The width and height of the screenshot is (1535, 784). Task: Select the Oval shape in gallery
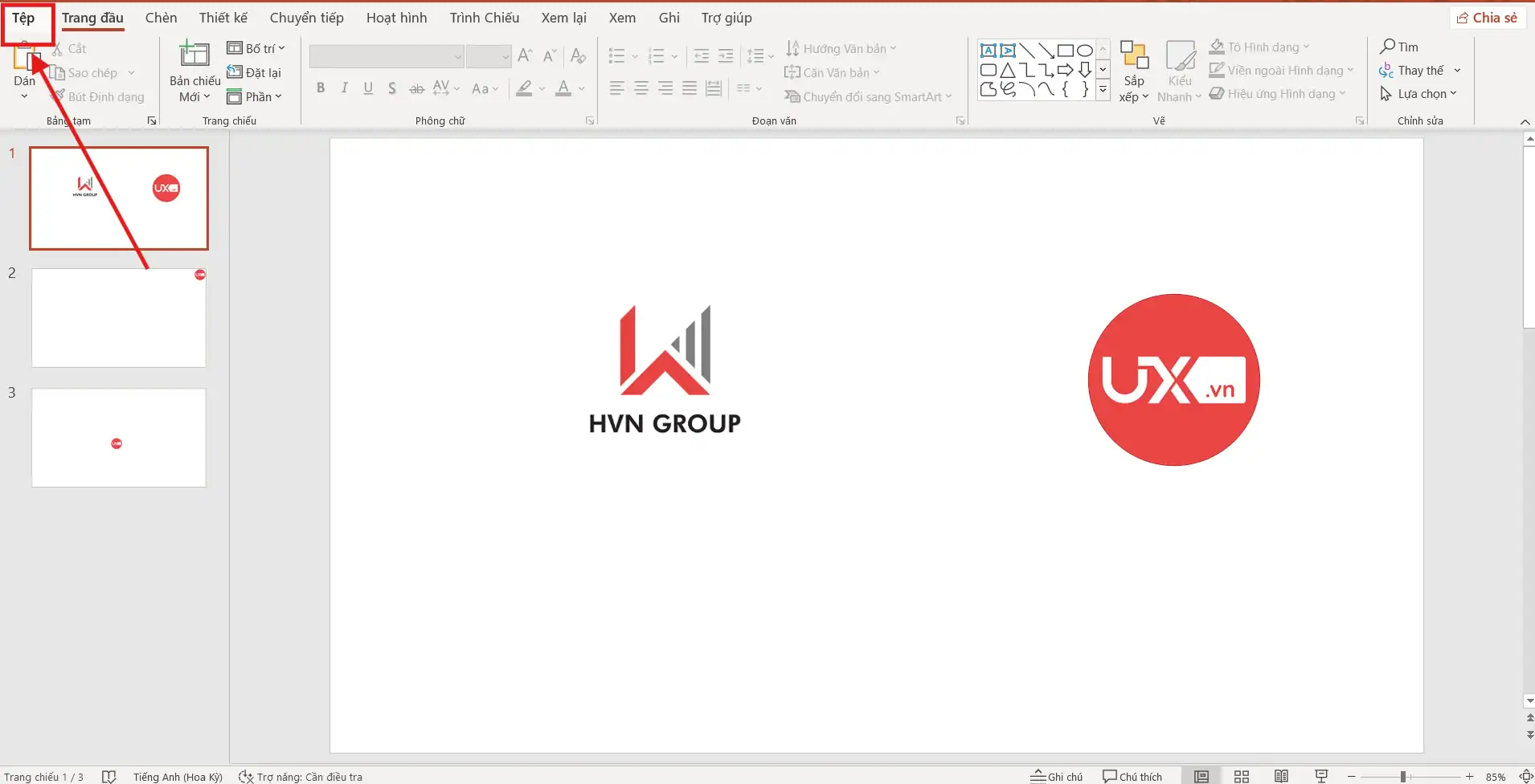(x=1085, y=50)
